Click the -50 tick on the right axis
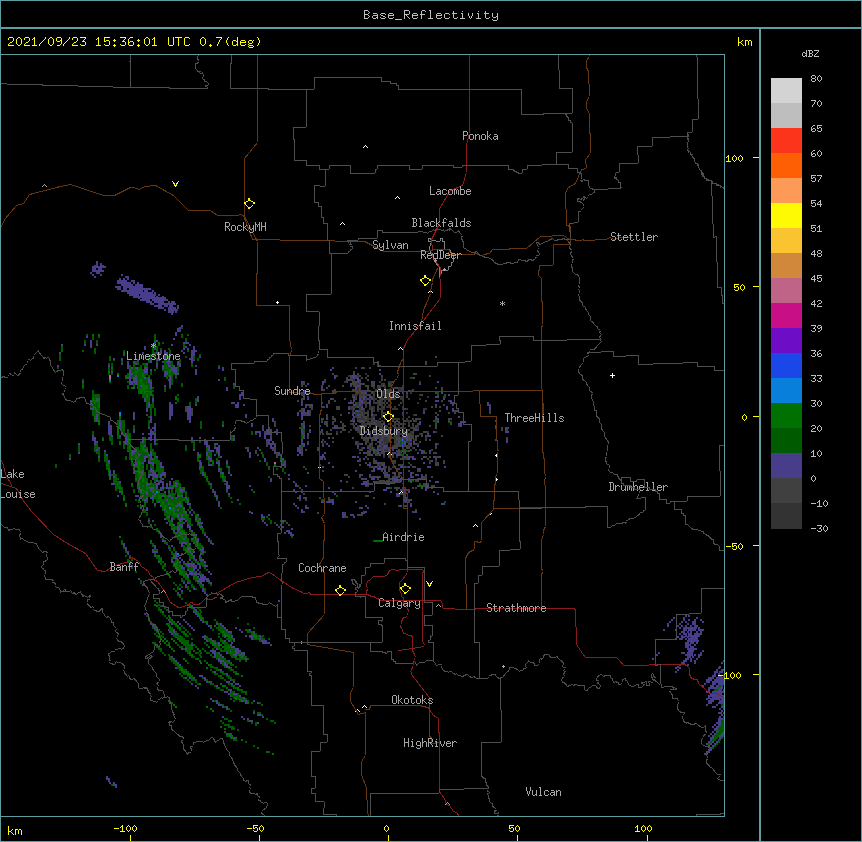The height and width of the screenshot is (842, 862). click(734, 546)
